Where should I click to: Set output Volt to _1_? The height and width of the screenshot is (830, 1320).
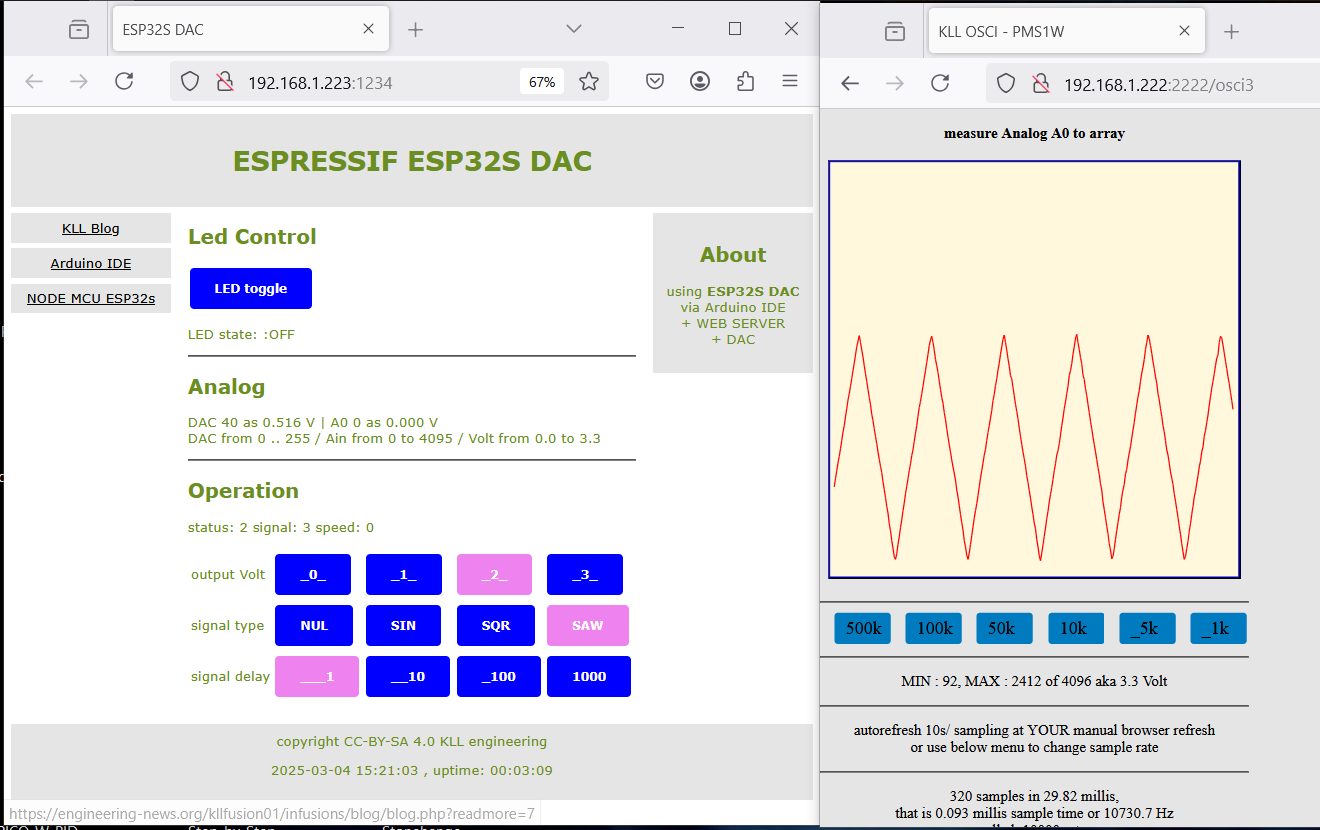coord(404,575)
